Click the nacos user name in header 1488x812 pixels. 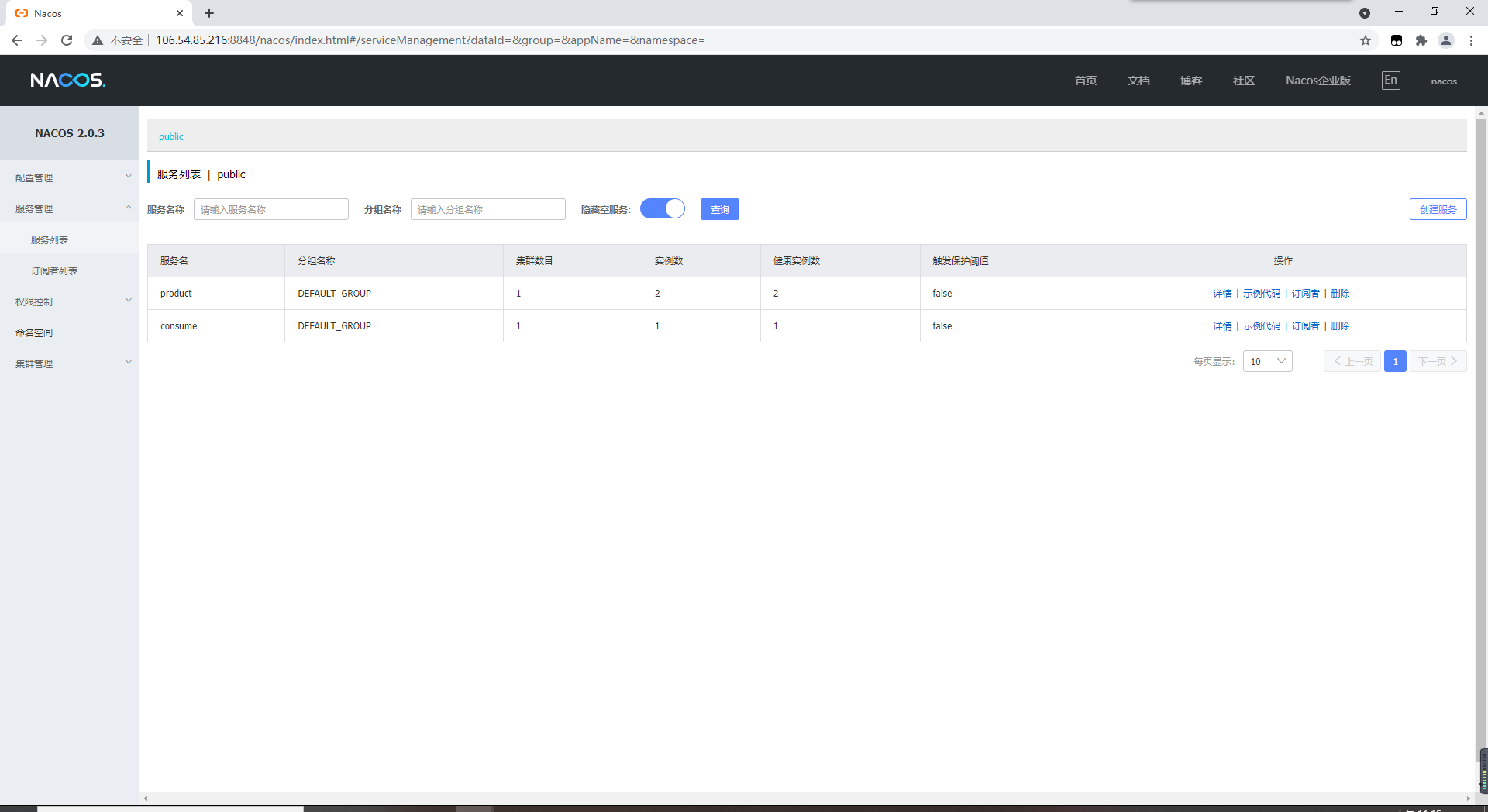[1444, 81]
